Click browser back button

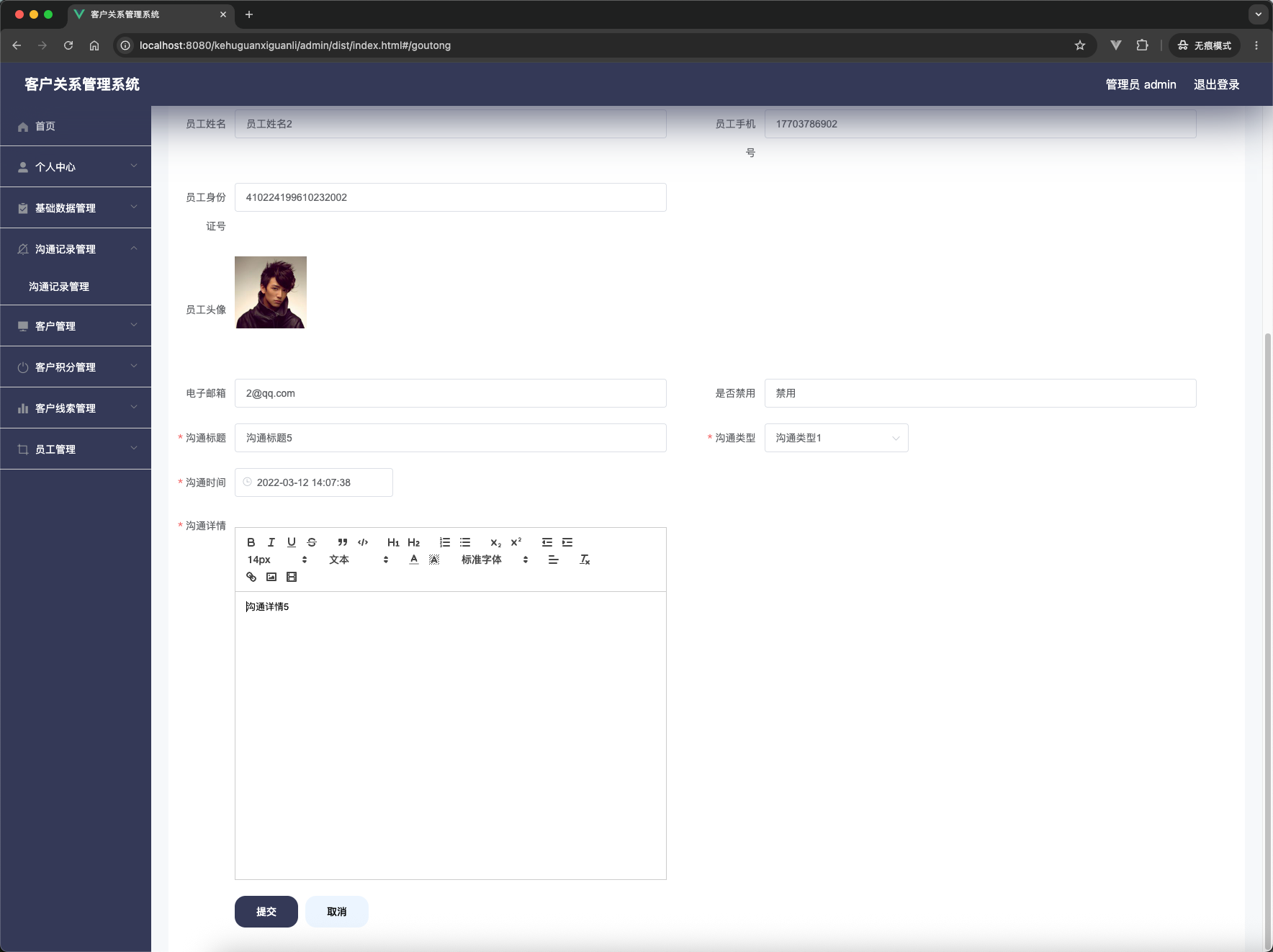[x=17, y=45]
